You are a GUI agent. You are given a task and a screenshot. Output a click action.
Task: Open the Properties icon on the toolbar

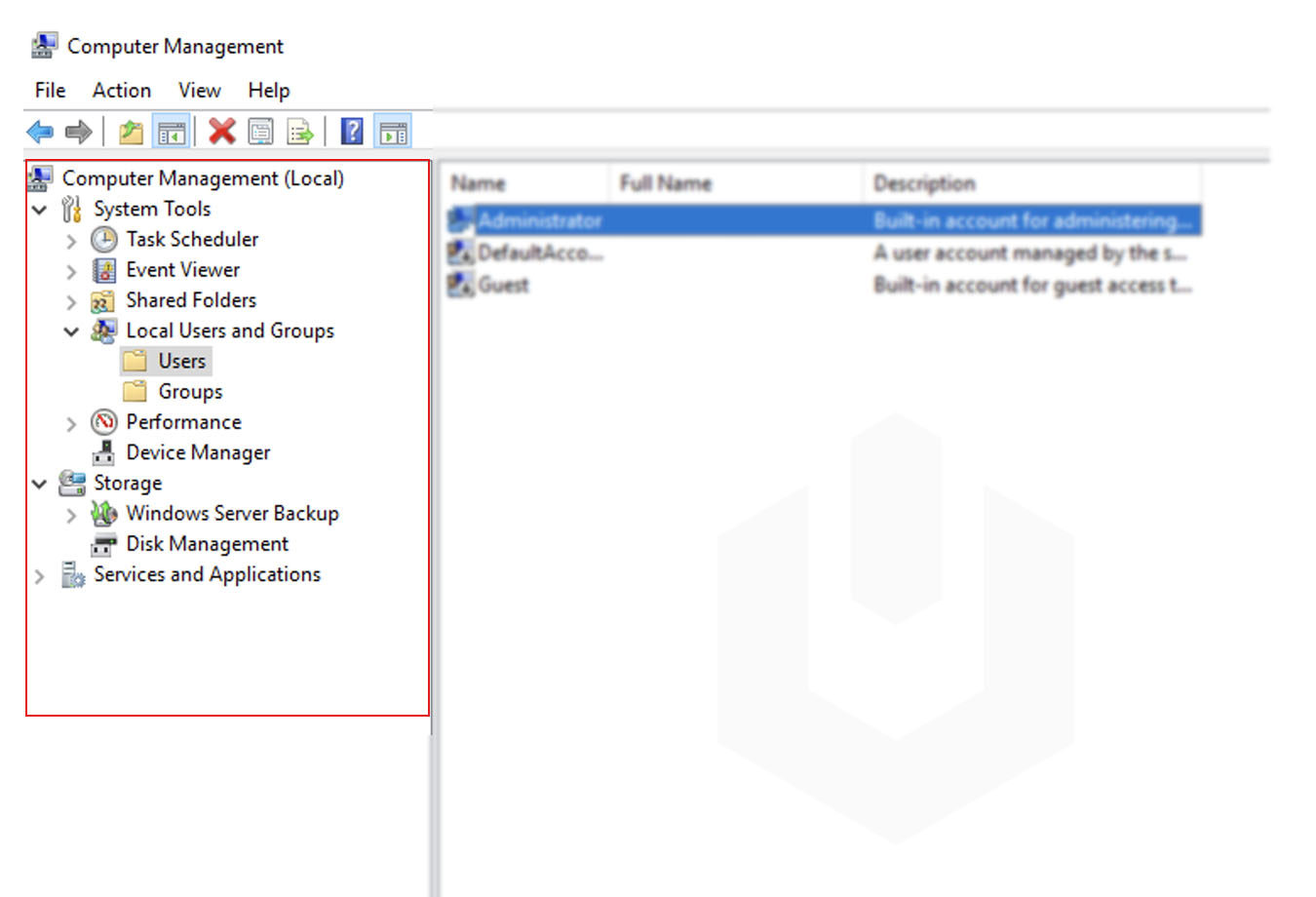[x=261, y=131]
